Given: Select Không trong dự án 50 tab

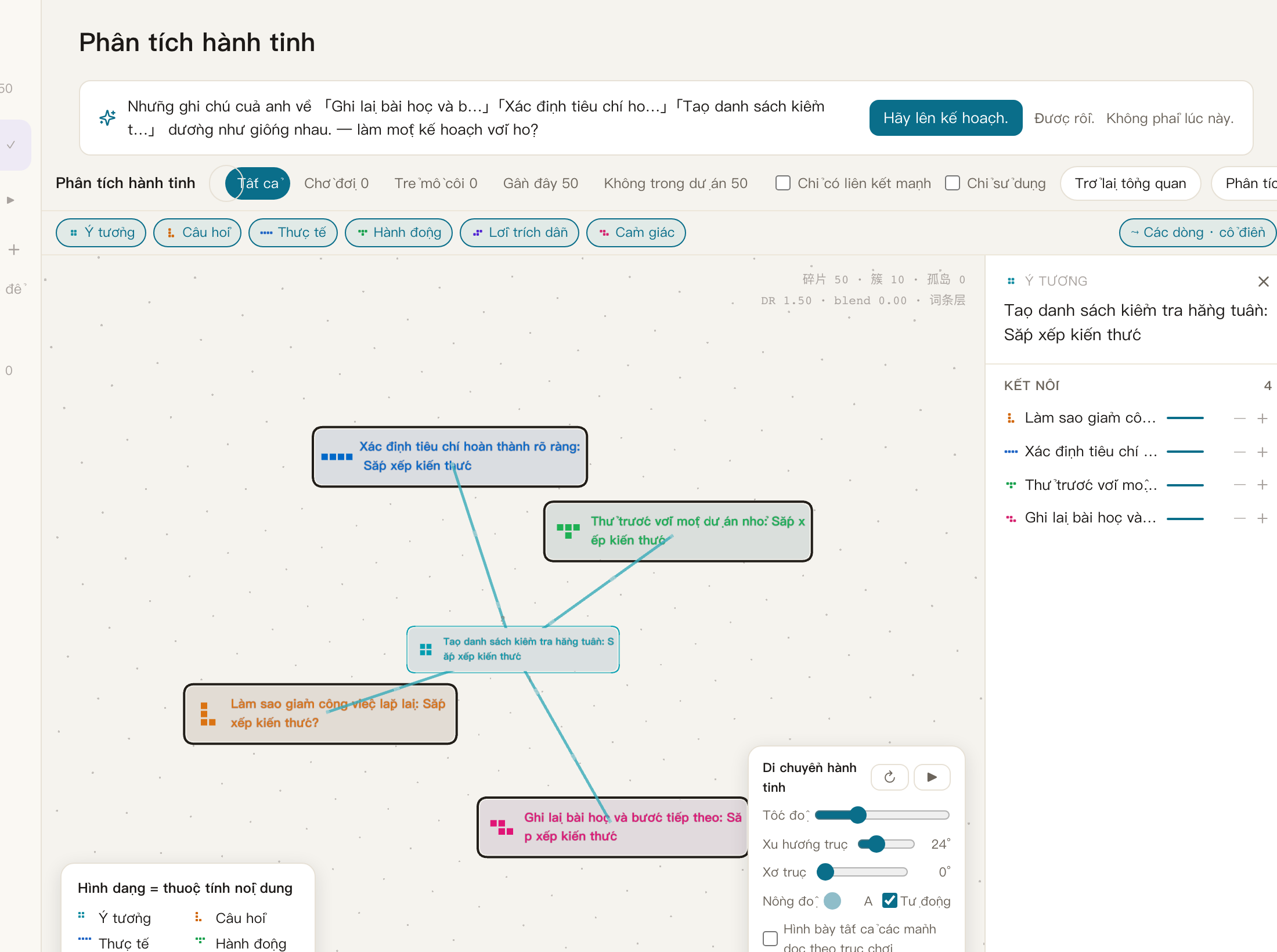Looking at the screenshot, I should [676, 183].
